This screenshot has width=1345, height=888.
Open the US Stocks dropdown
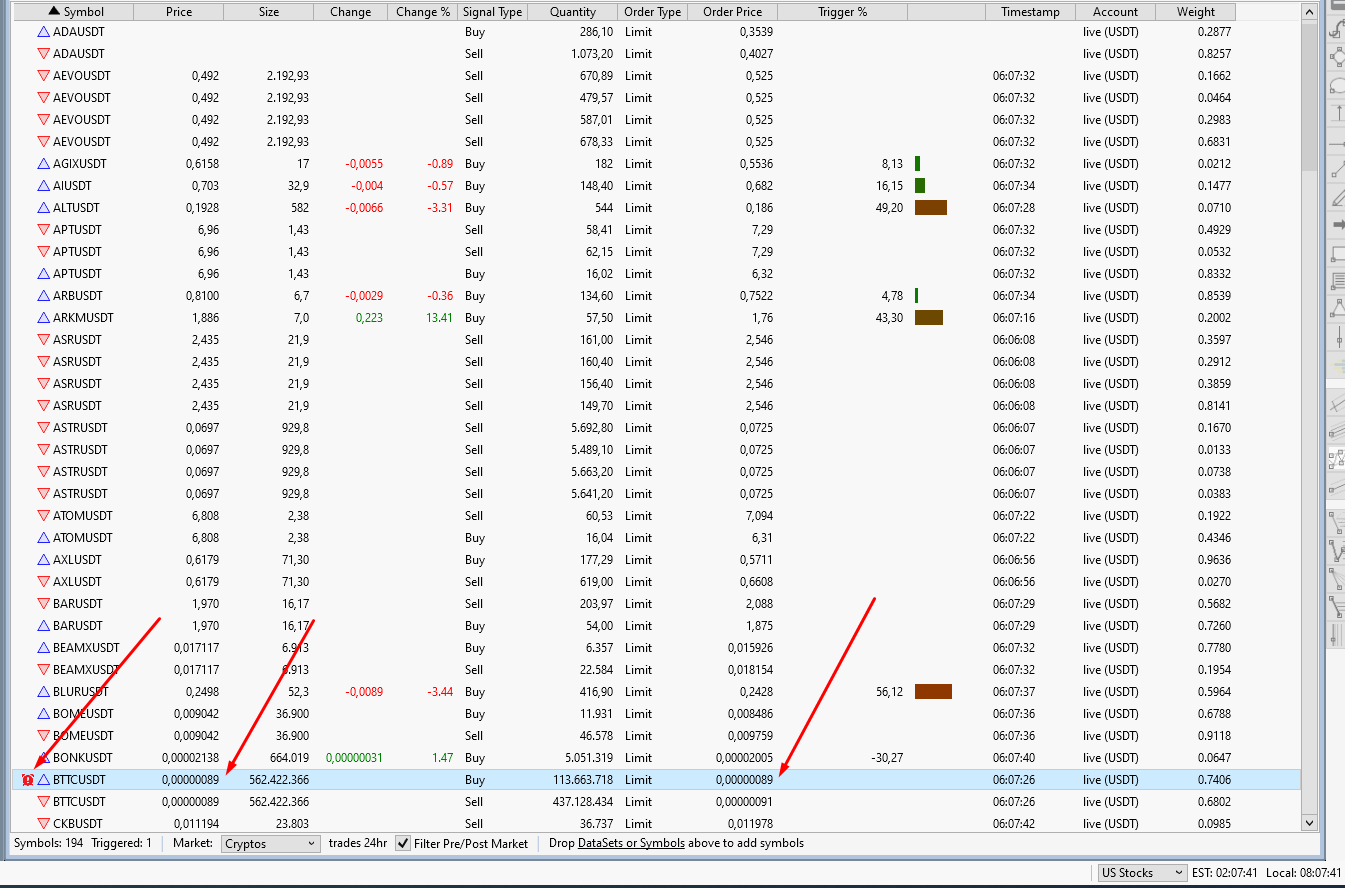(x=1142, y=873)
